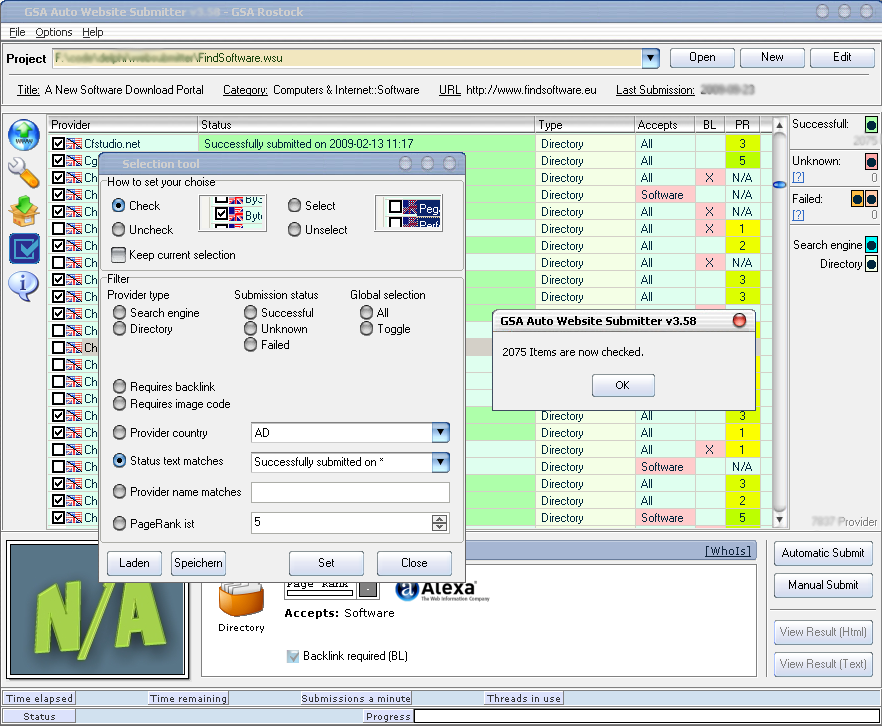Start Automatic Submit
This screenshot has height=726, width=882.
click(x=823, y=553)
